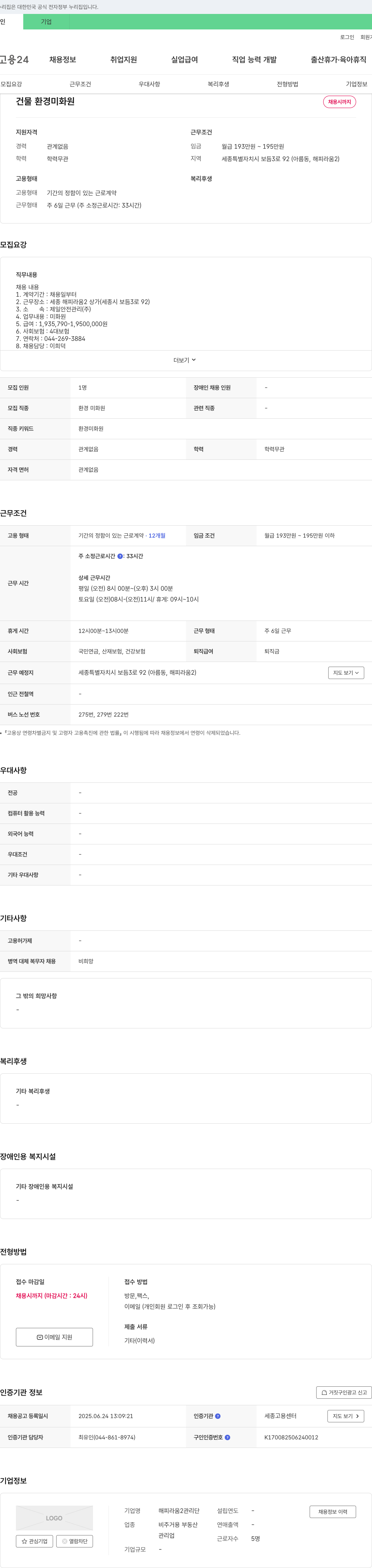Jump to 복리후생 section tab

219,84
